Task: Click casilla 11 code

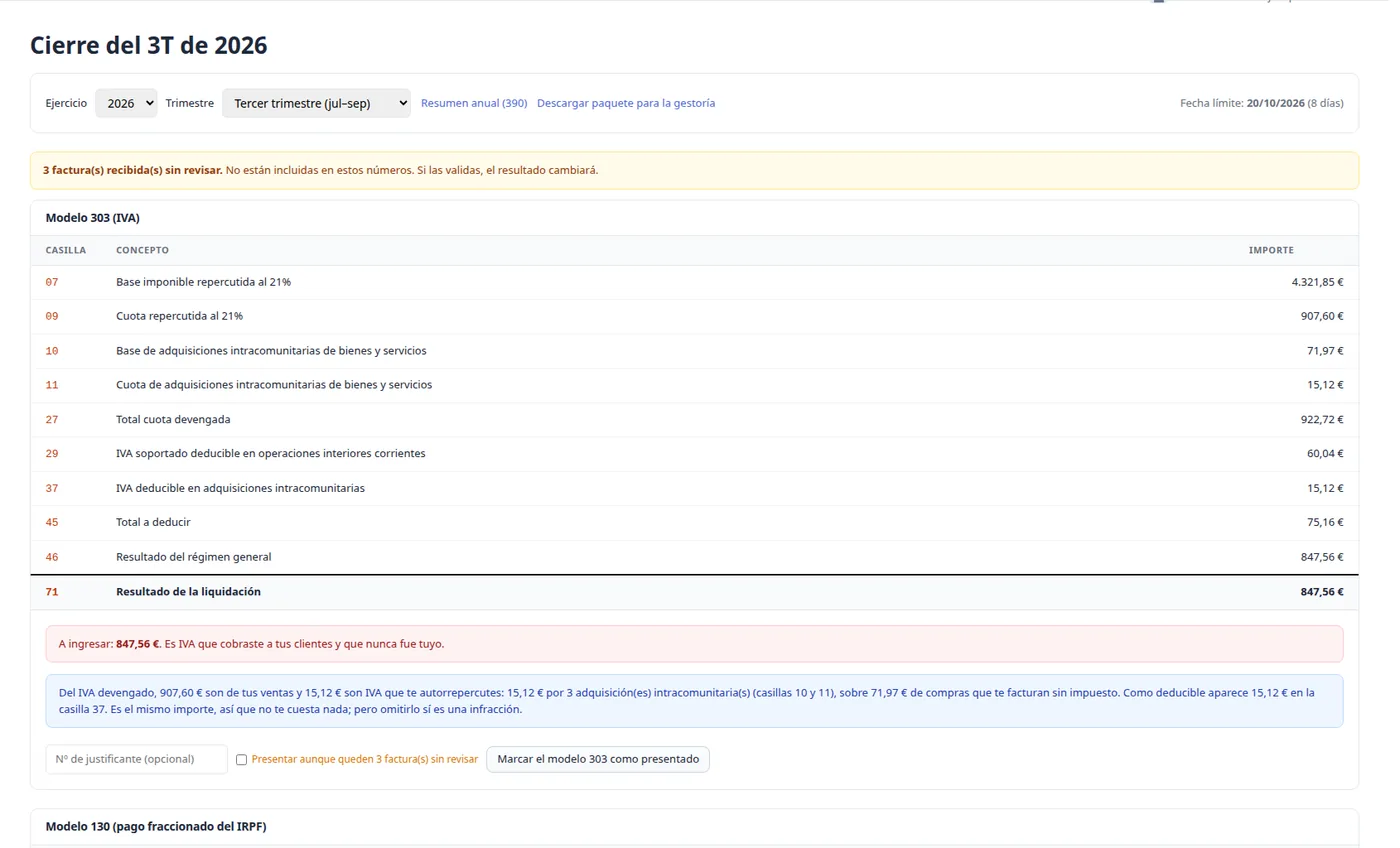Action: (52, 385)
